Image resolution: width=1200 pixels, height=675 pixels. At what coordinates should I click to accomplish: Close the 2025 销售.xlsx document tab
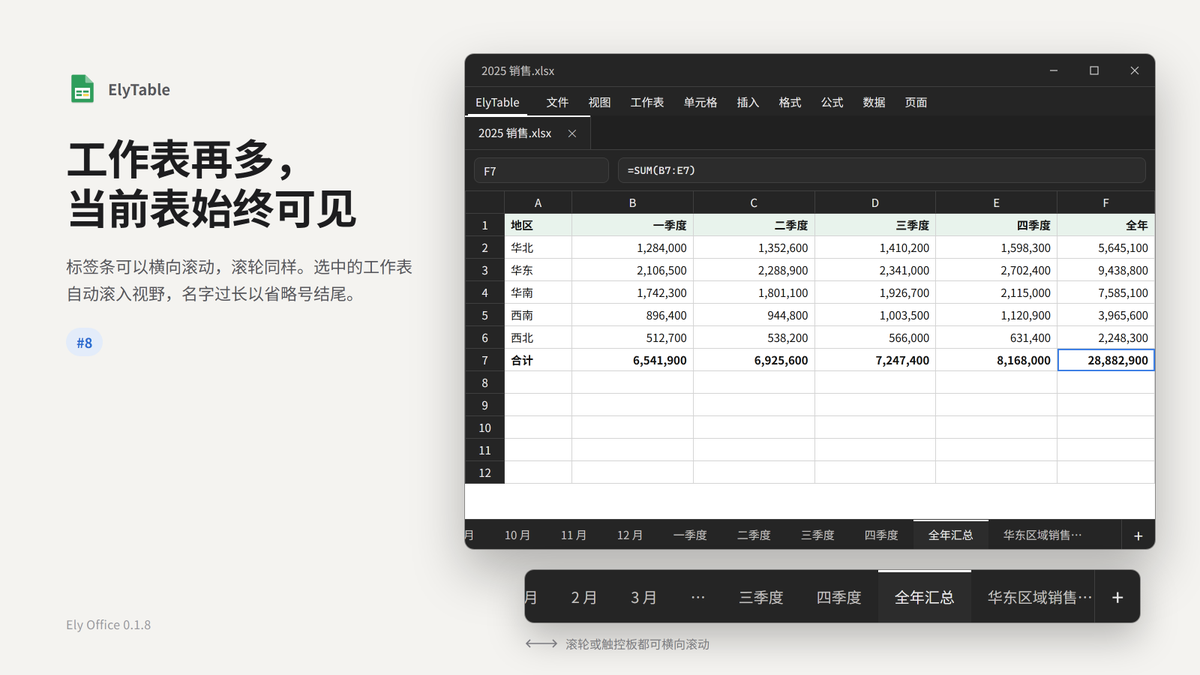click(572, 133)
